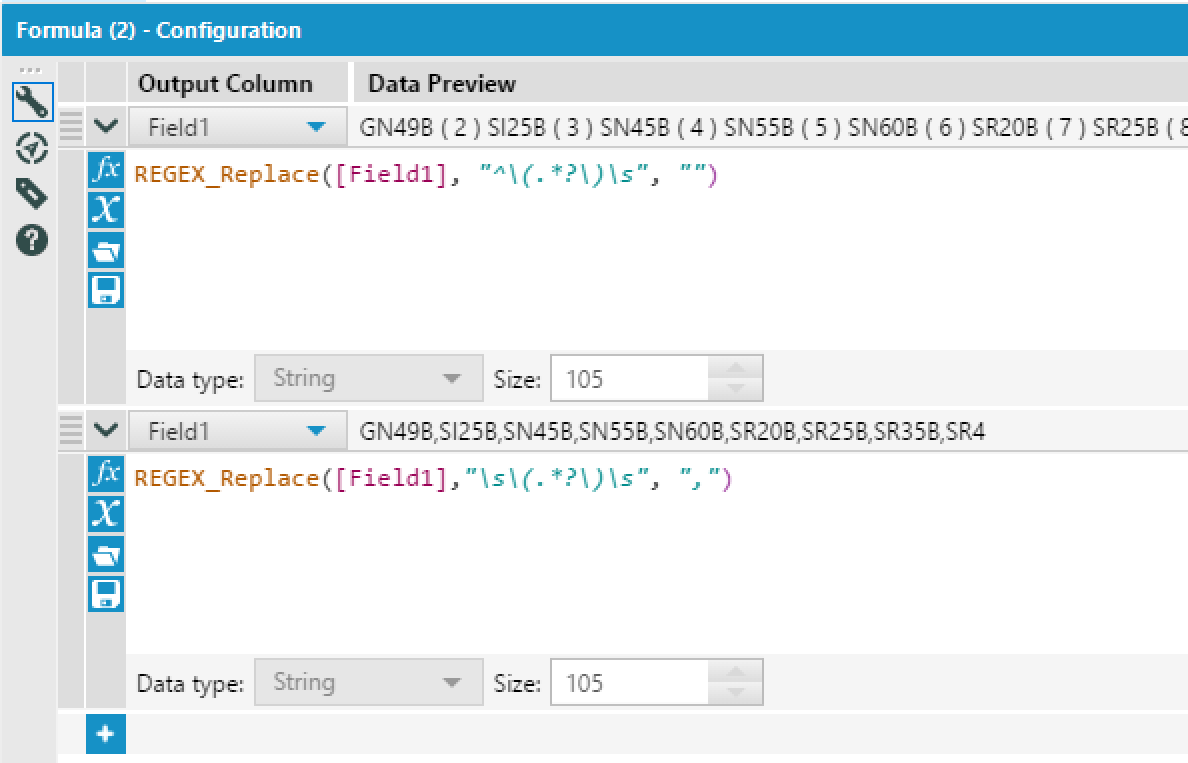
Task: Open recent expressions folder icon in first expression
Action: tap(106, 250)
